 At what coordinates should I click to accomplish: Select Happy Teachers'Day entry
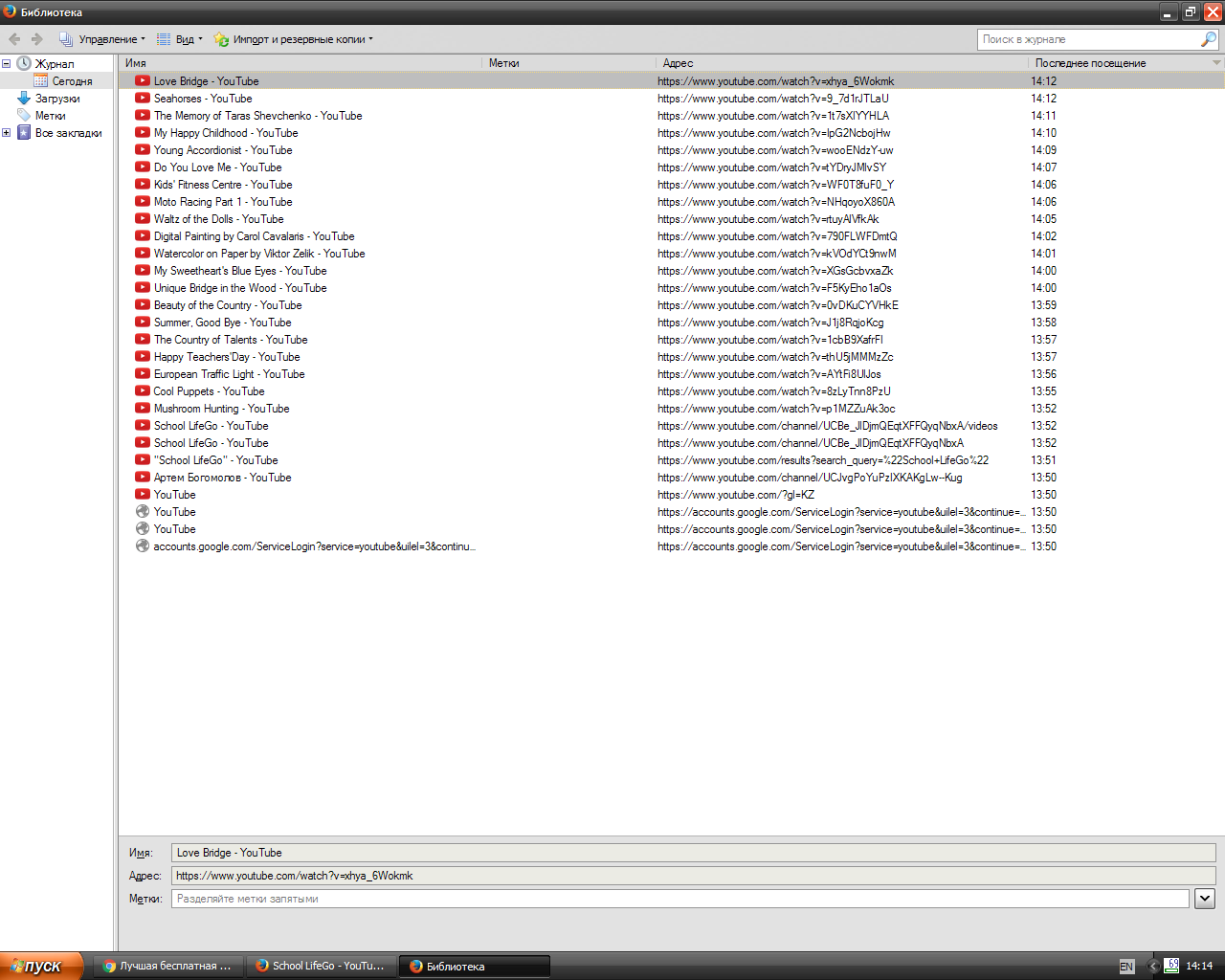tap(227, 357)
